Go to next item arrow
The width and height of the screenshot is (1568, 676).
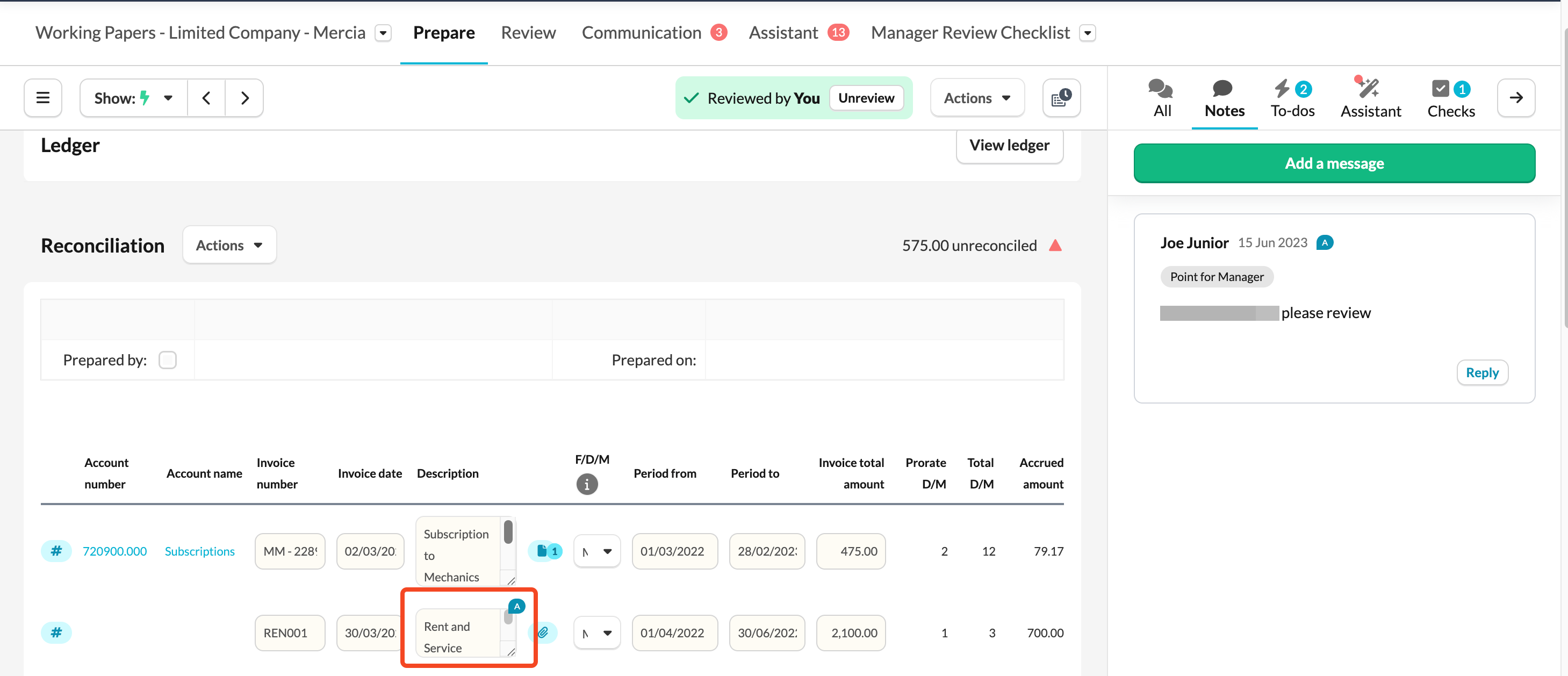click(244, 97)
